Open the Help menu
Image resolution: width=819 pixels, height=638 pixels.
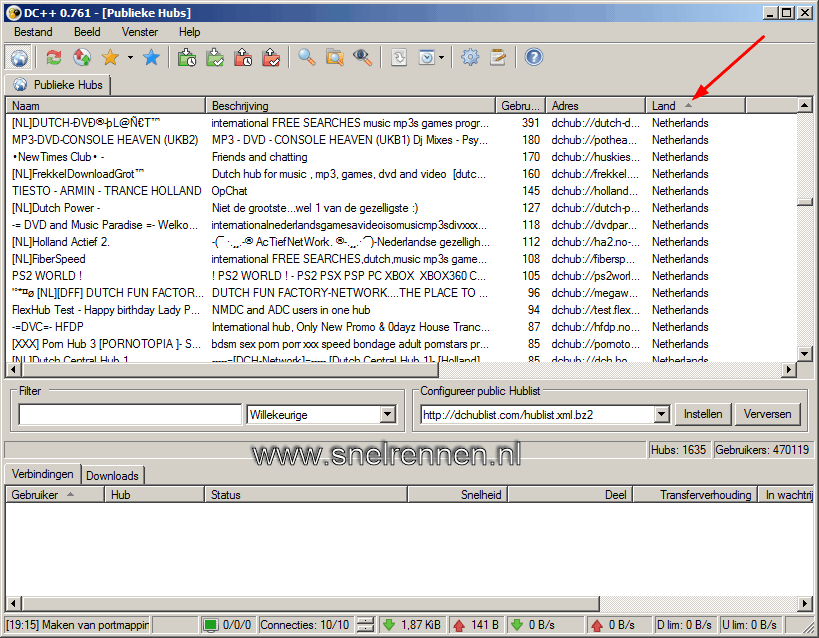click(189, 32)
